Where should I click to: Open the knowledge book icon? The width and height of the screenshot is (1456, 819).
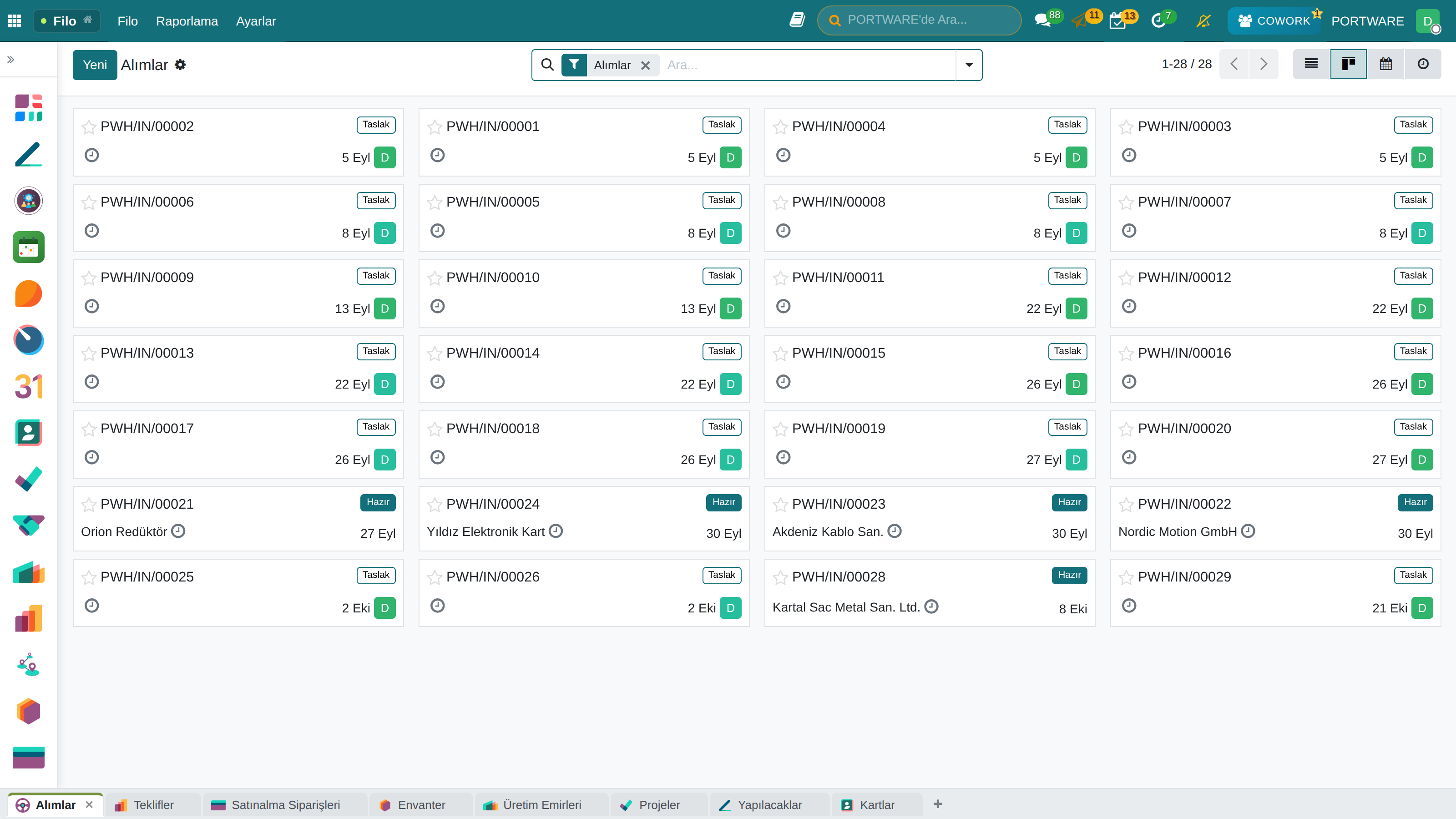[797, 20]
